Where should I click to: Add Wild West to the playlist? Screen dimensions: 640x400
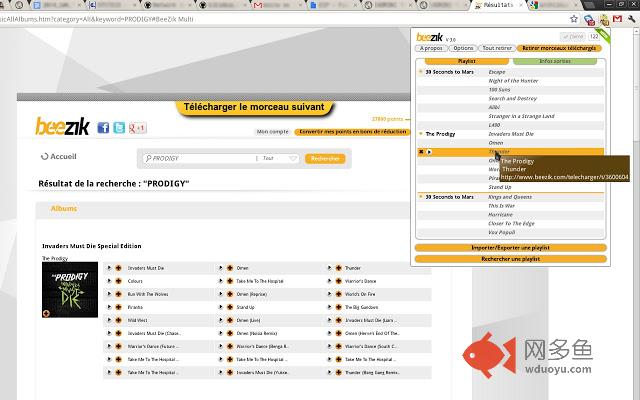[118, 320]
